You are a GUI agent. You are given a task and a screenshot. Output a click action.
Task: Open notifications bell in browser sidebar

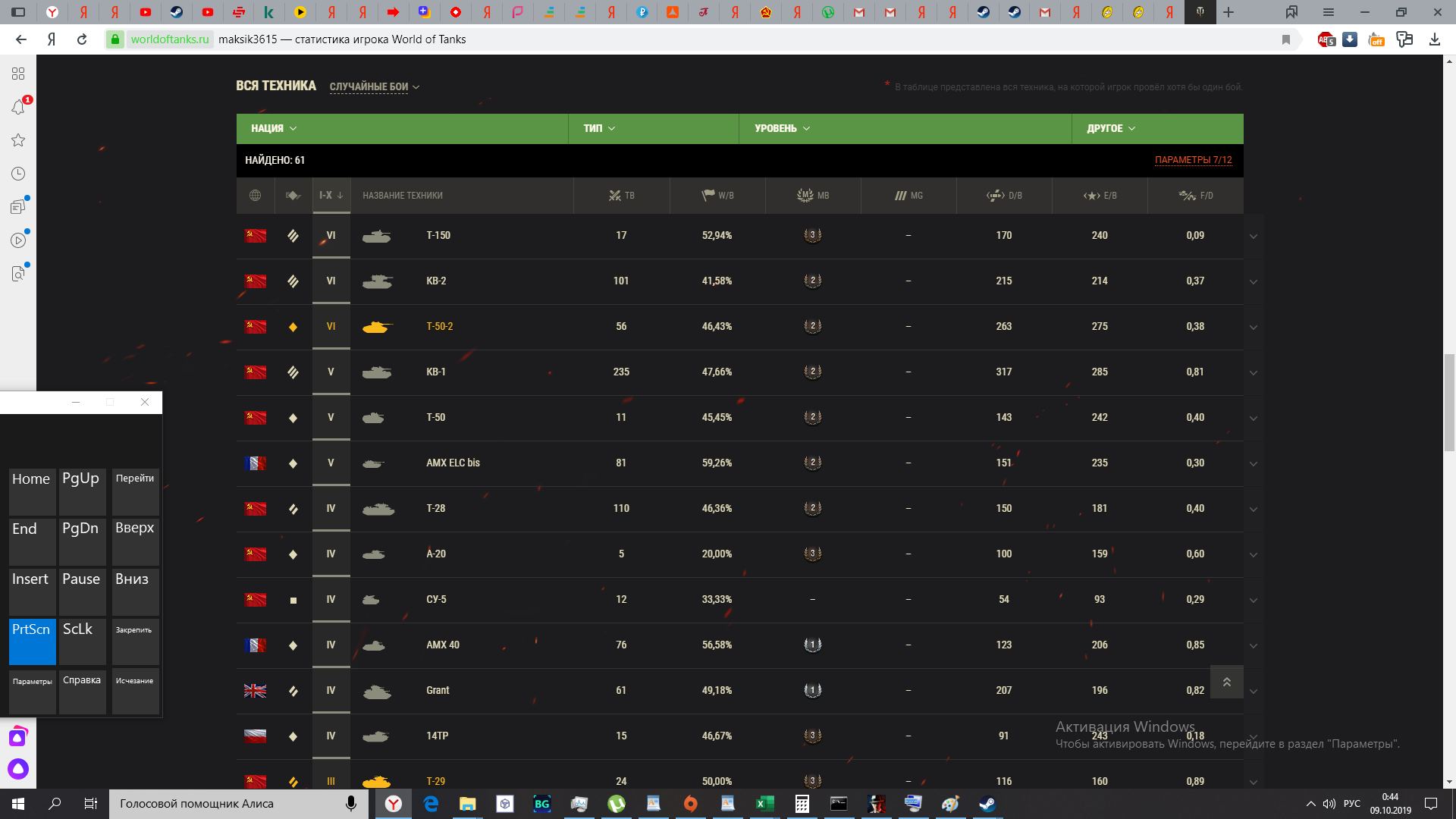point(18,107)
